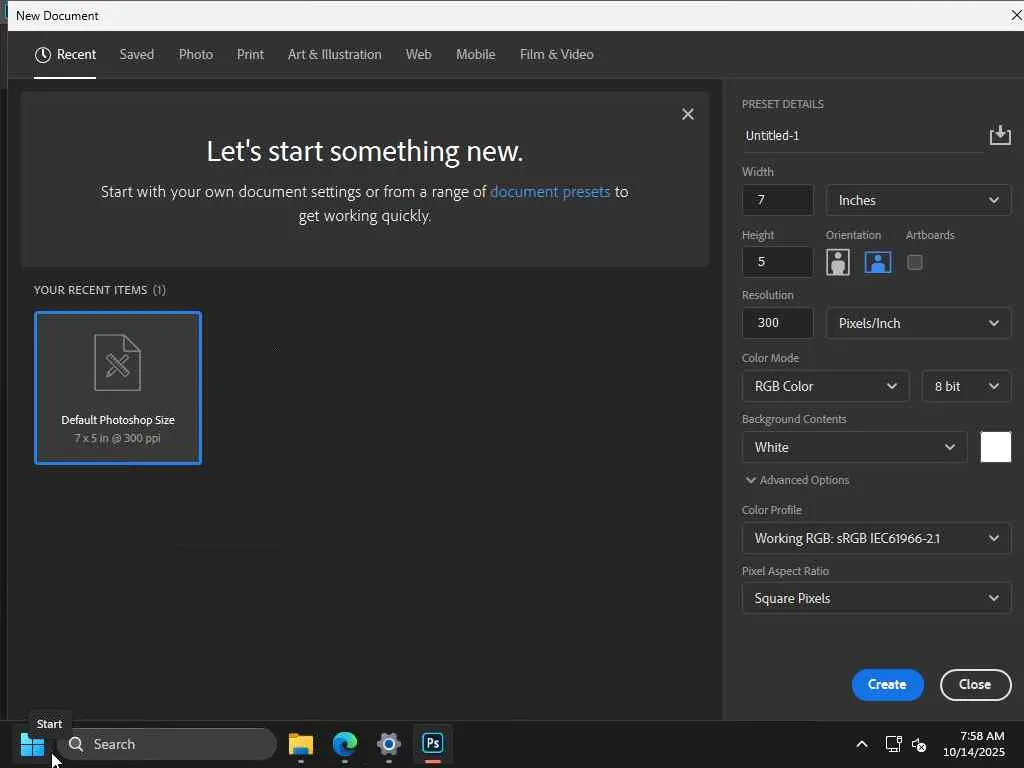Screen dimensions: 1024x768
Task: Open the Art & Illustration tab
Action: pyautogui.click(x=334, y=54)
